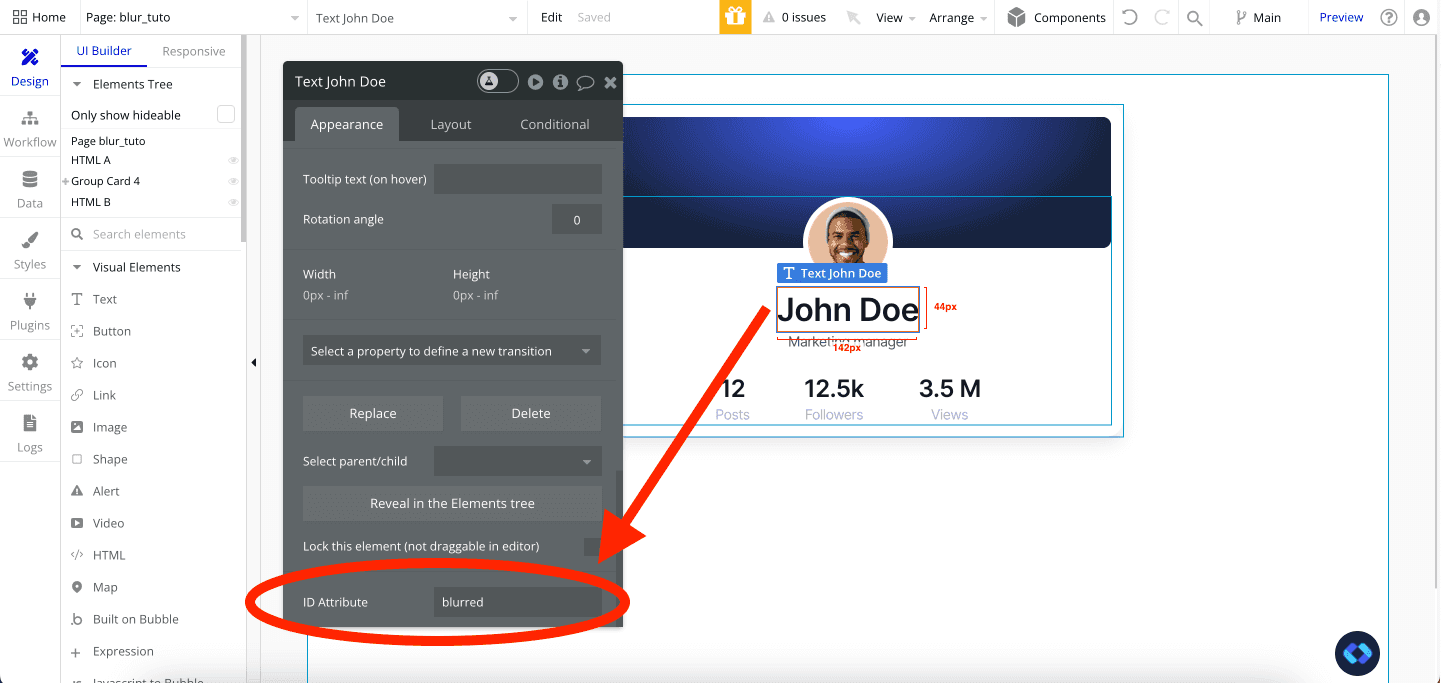
Task: Switch to the Responsive tab
Action: pos(194,51)
